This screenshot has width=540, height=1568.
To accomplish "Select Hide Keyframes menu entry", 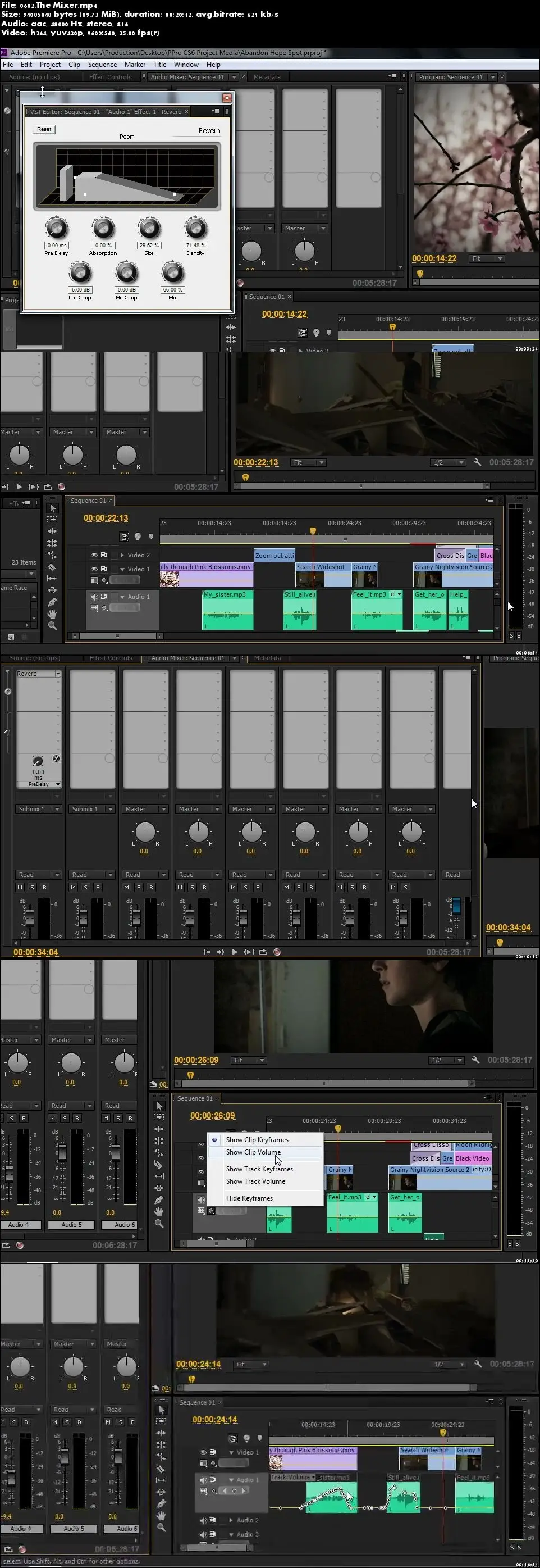I will [x=249, y=1198].
